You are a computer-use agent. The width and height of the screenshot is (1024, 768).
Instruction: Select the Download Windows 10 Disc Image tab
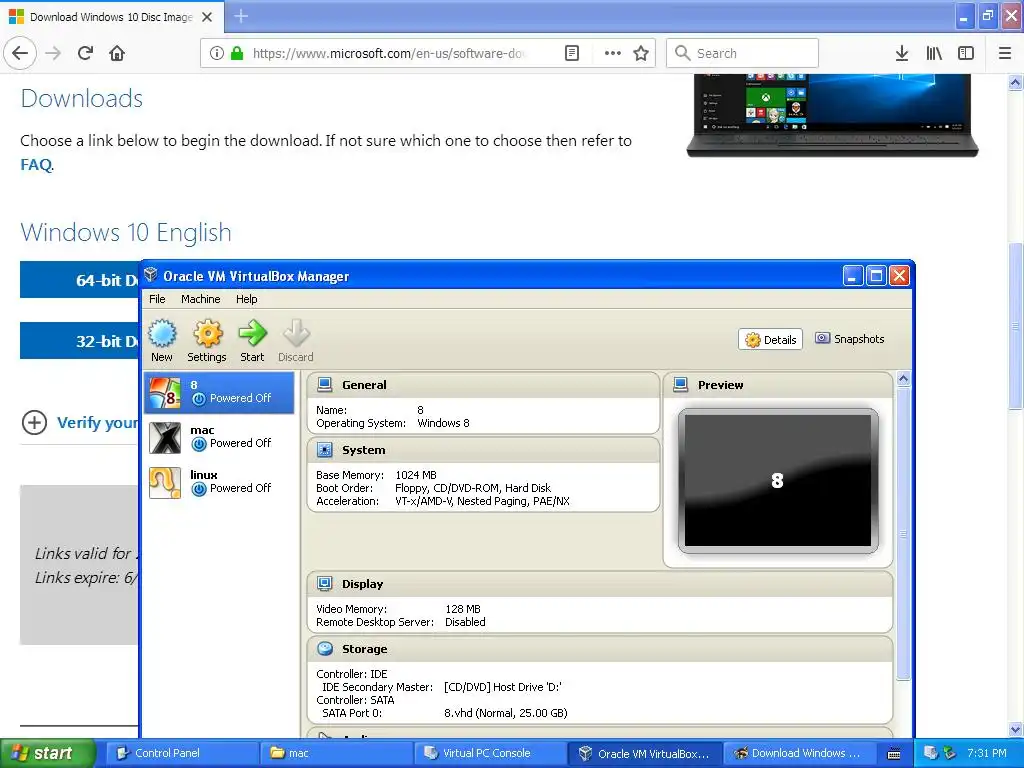pyautogui.click(x=111, y=17)
